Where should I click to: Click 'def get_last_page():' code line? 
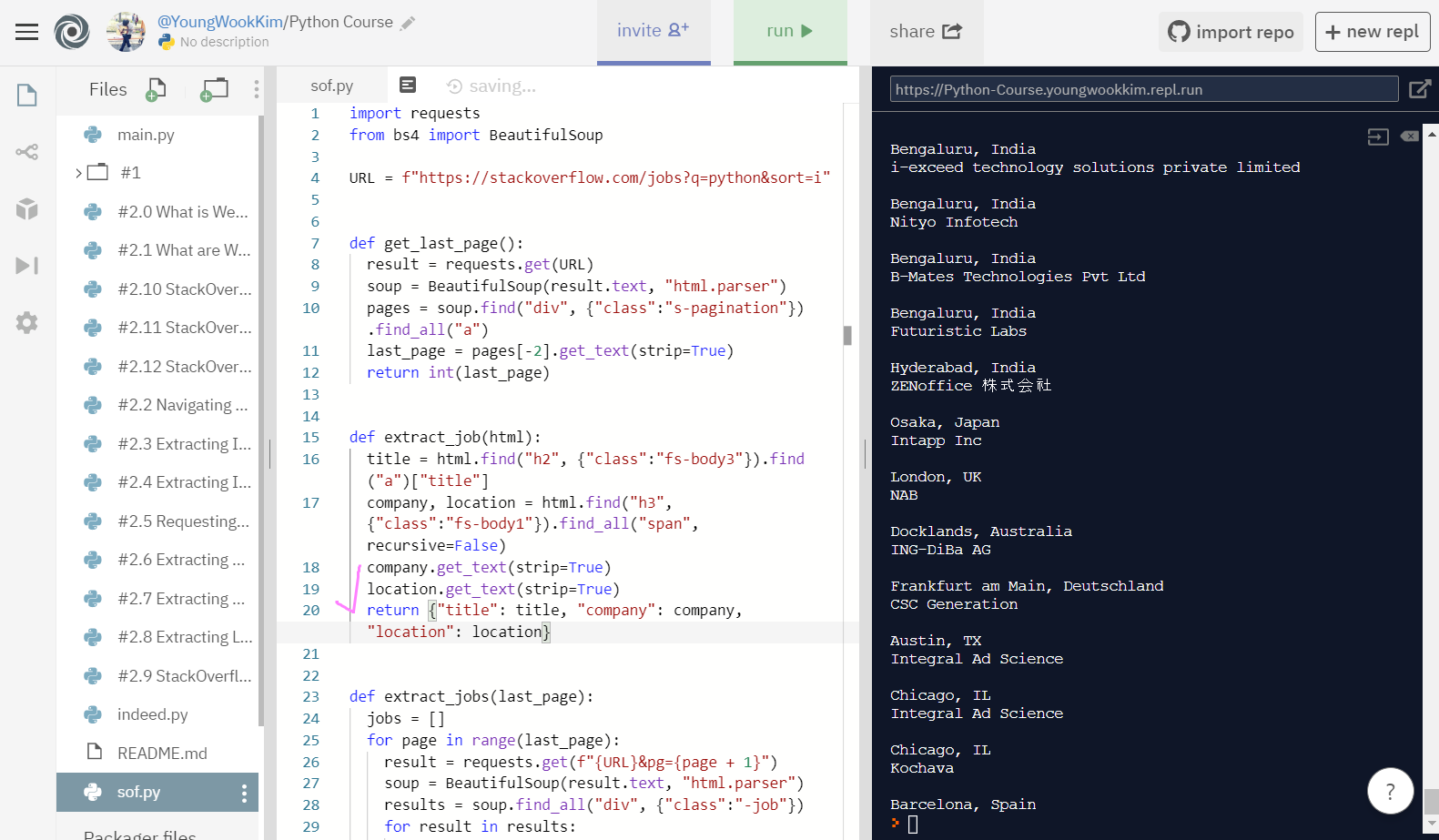coord(436,243)
